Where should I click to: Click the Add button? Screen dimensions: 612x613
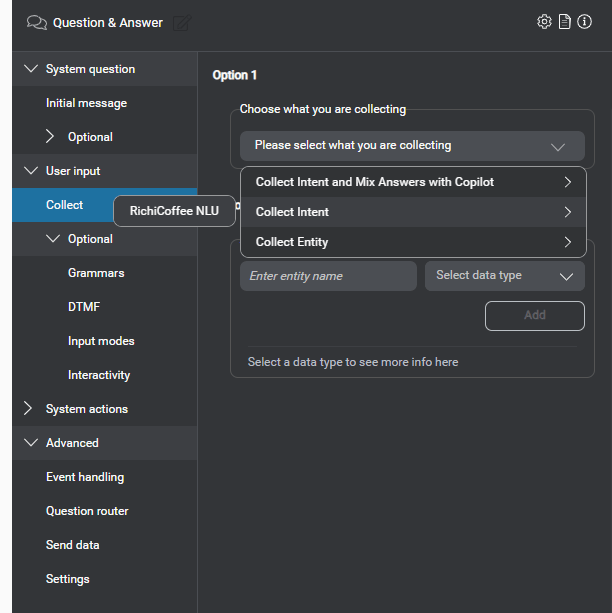[534, 315]
